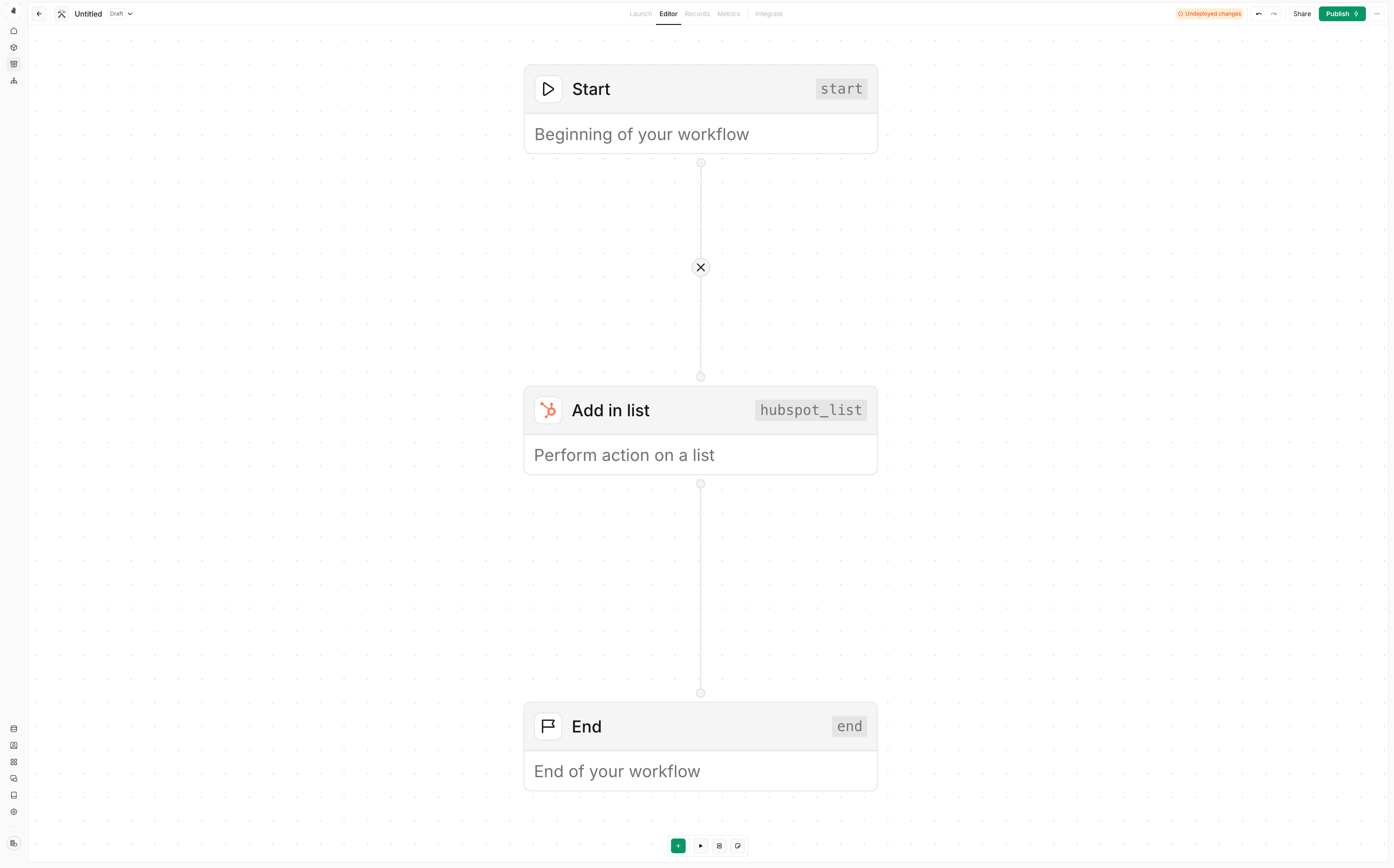
Task: Click the Share button
Action: point(1301,14)
